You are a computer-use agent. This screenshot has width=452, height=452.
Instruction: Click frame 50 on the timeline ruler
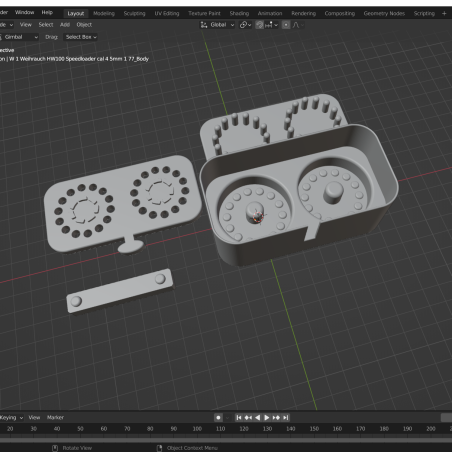tap(80, 429)
